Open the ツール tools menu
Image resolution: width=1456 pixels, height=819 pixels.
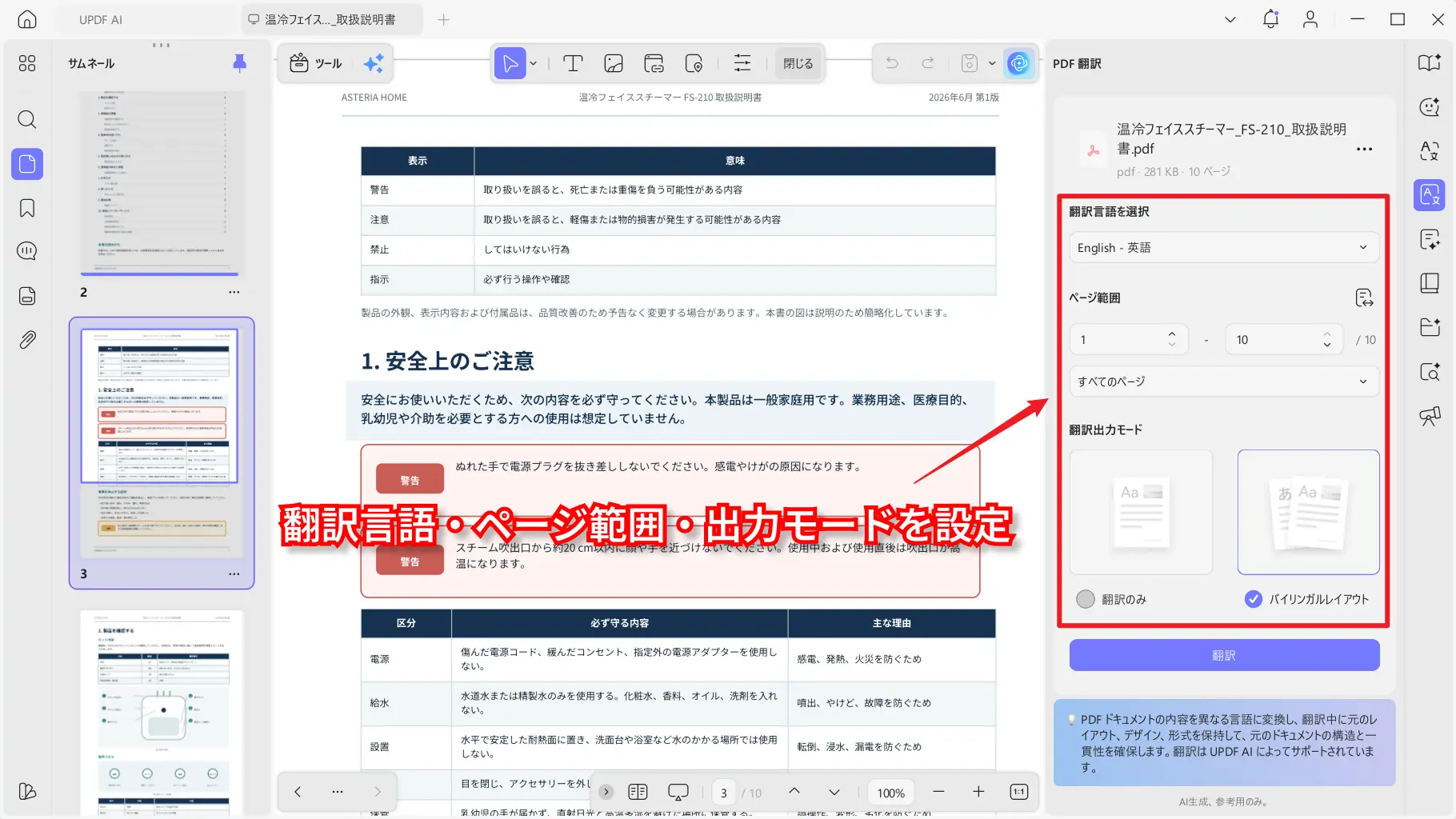pos(315,63)
